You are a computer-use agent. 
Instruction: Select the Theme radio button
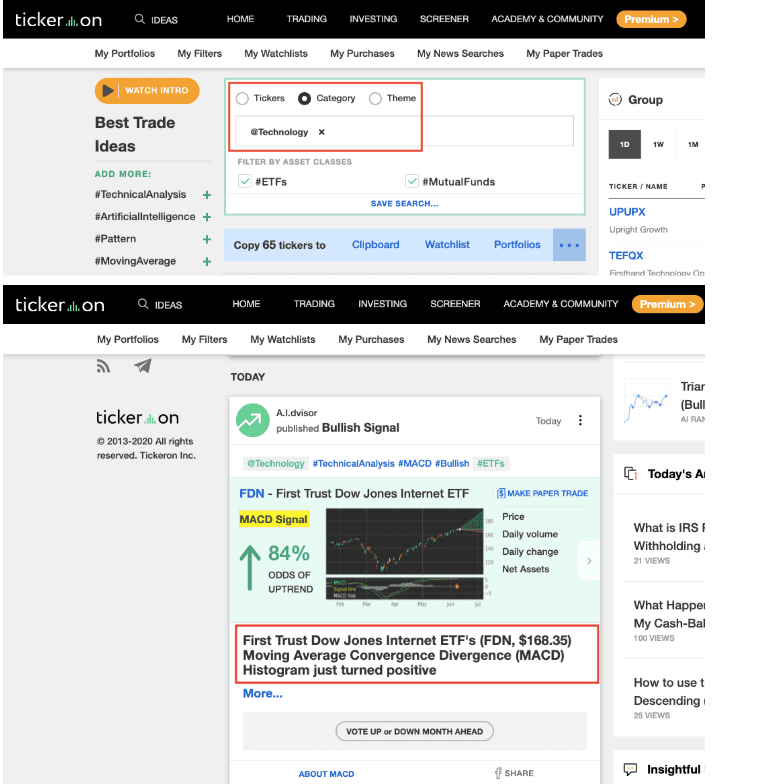375,98
